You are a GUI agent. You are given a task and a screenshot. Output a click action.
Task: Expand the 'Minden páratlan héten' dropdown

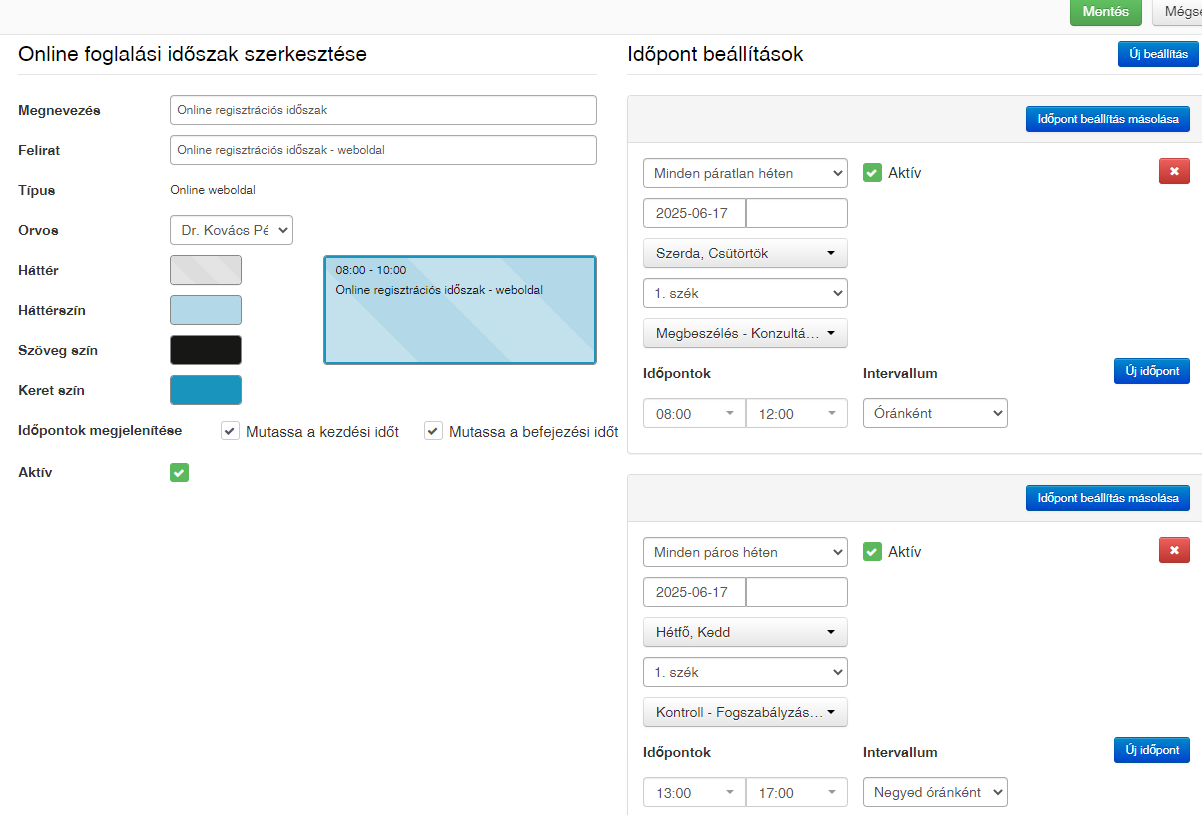745,173
